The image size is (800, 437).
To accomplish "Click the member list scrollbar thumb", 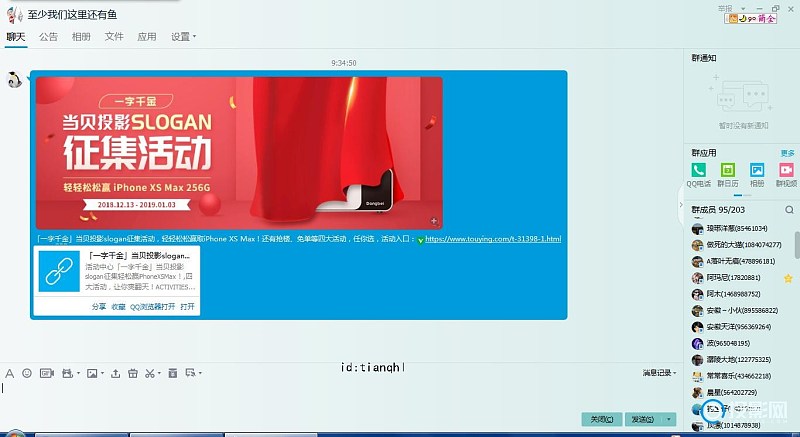I will [797, 245].
